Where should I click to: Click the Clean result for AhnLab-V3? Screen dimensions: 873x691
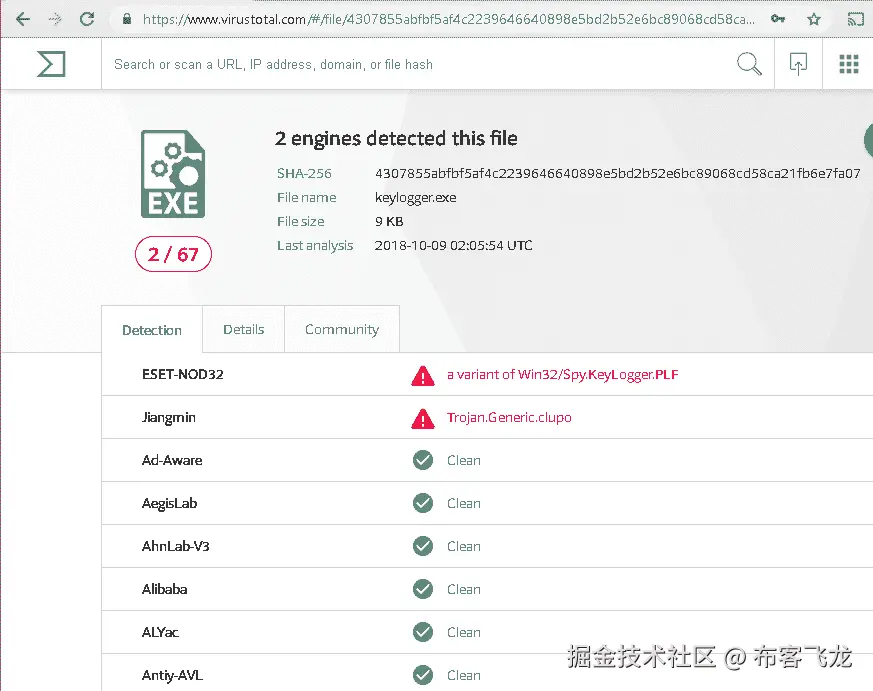point(464,546)
